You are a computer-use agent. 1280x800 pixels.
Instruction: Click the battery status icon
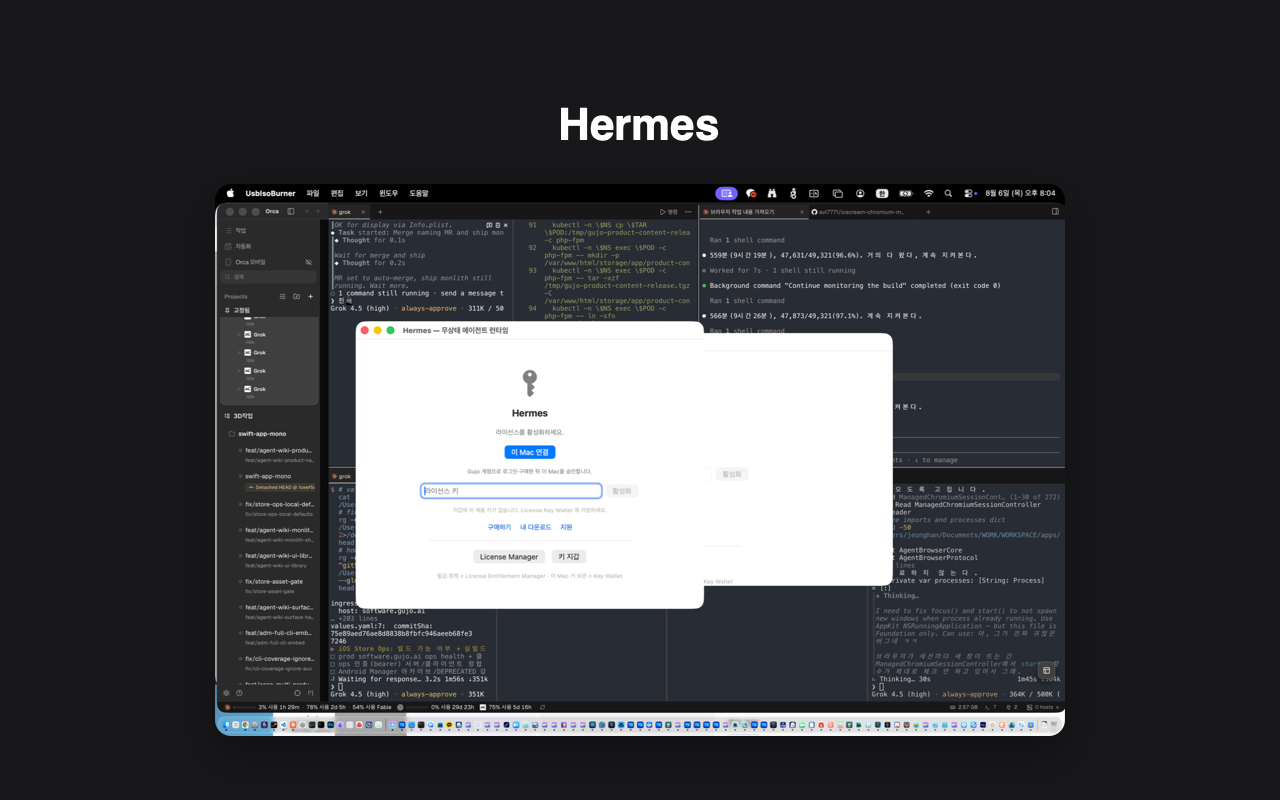[905, 193]
